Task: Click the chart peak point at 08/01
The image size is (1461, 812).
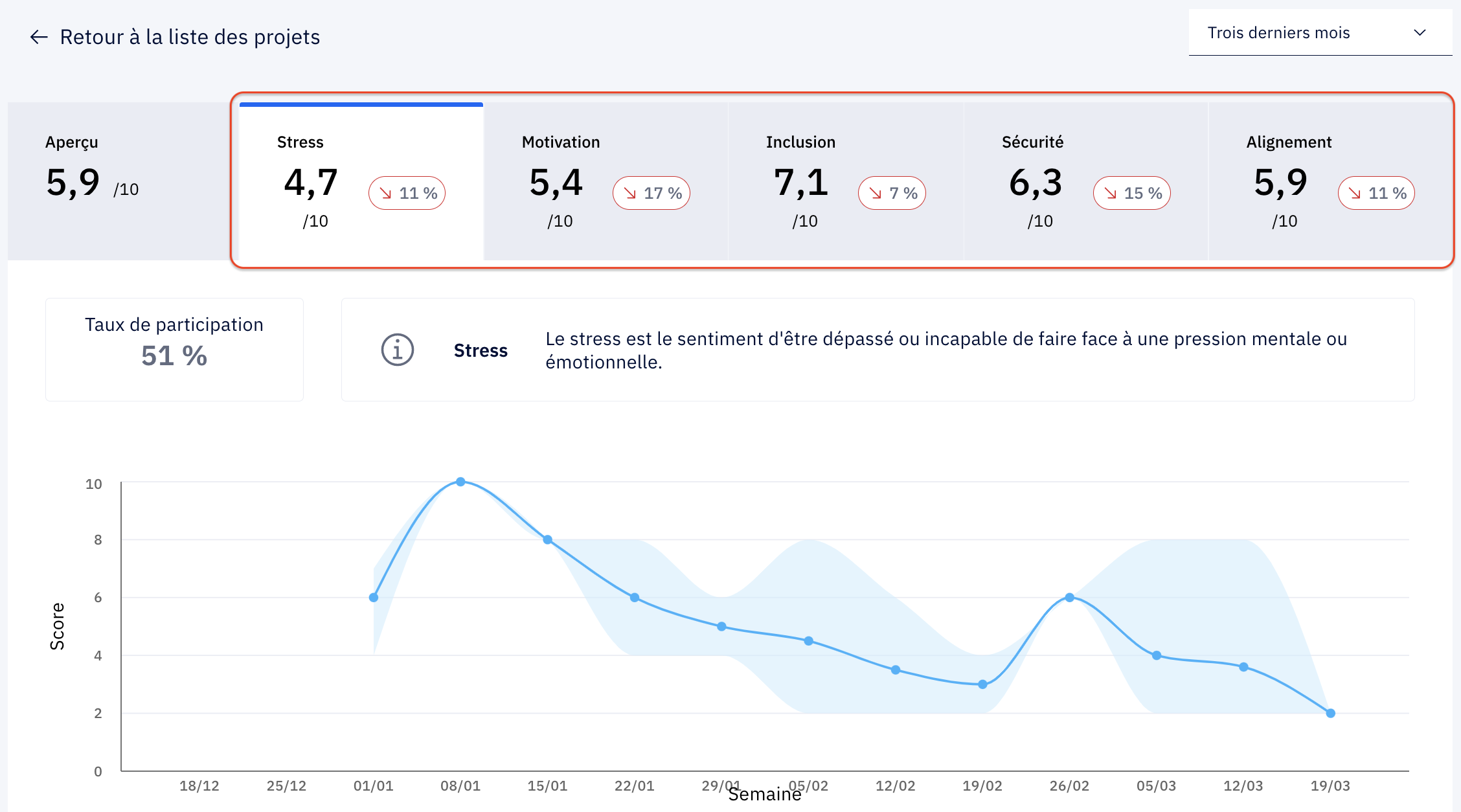Action: coord(460,482)
